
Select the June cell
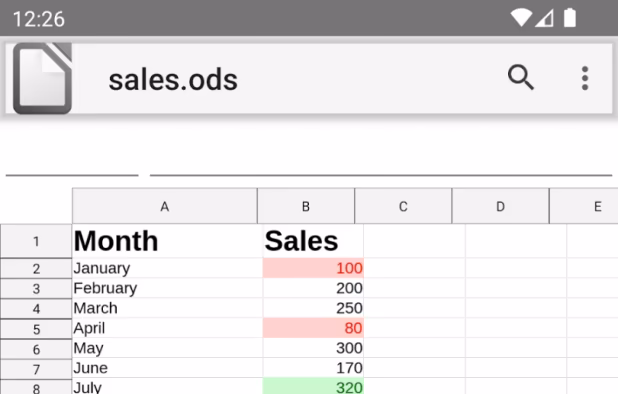pyautogui.click(x=168, y=368)
